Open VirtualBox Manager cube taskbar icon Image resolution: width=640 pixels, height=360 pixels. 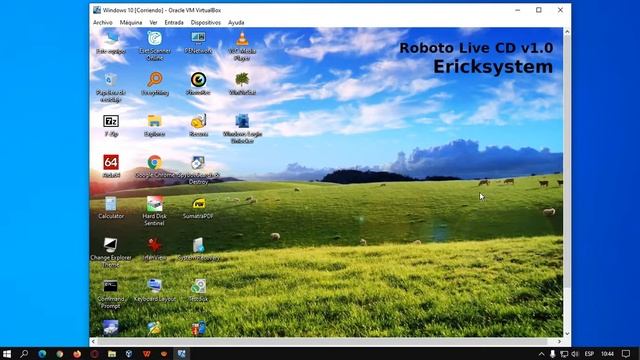129,353
